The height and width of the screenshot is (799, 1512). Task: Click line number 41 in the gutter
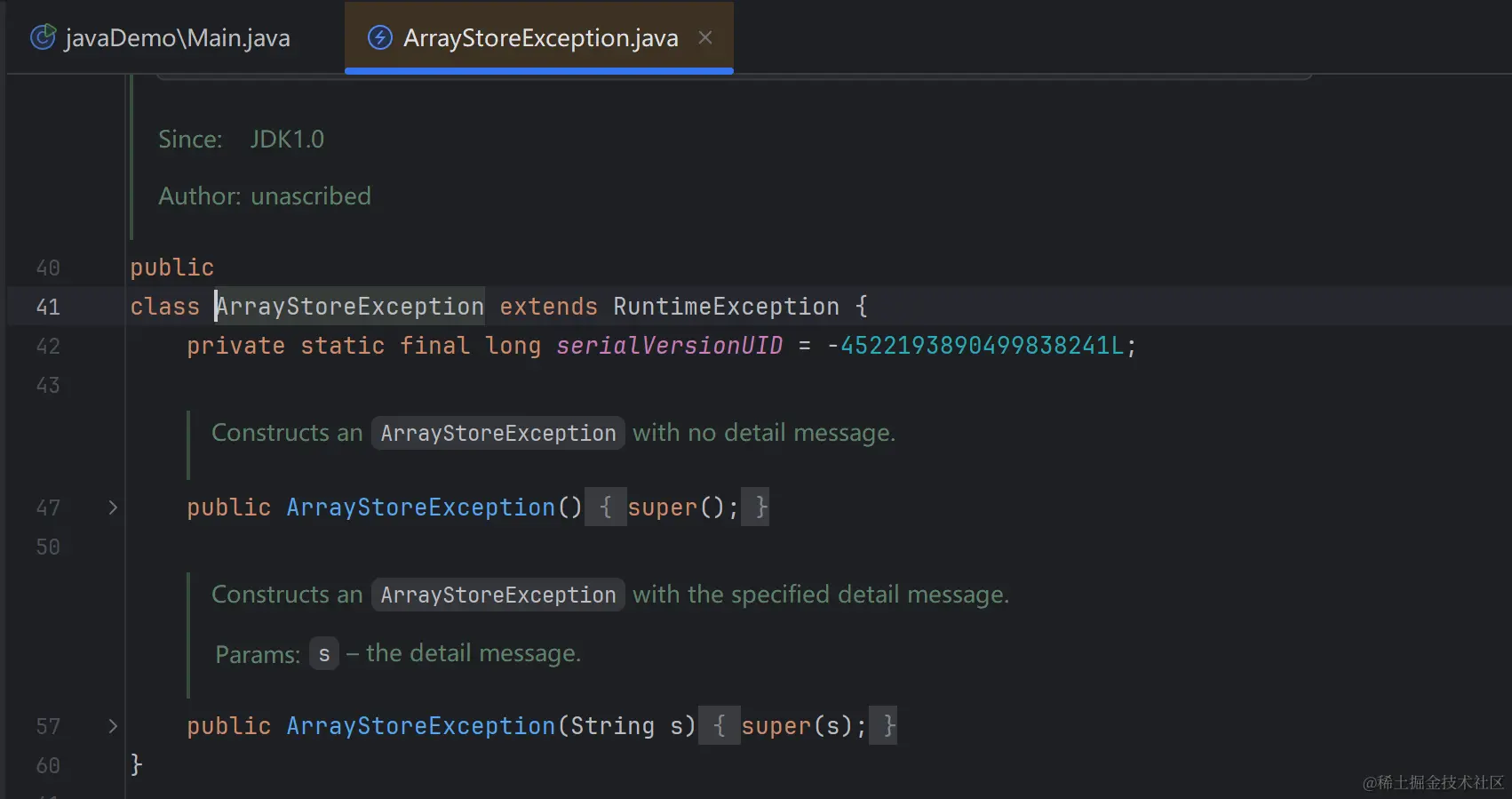click(48, 307)
